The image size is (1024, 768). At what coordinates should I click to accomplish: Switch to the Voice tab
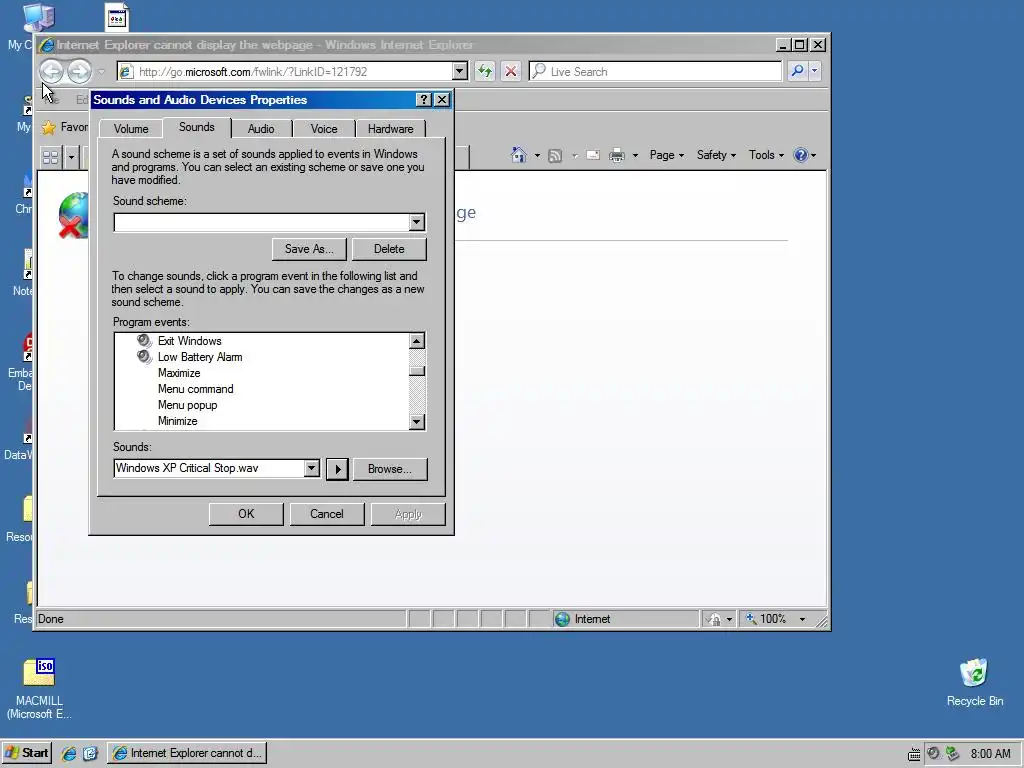(x=324, y=129)
